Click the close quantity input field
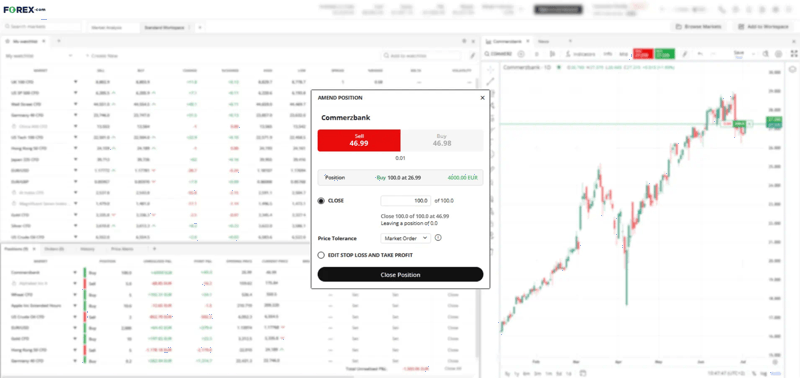 click(x=406, y=201)
